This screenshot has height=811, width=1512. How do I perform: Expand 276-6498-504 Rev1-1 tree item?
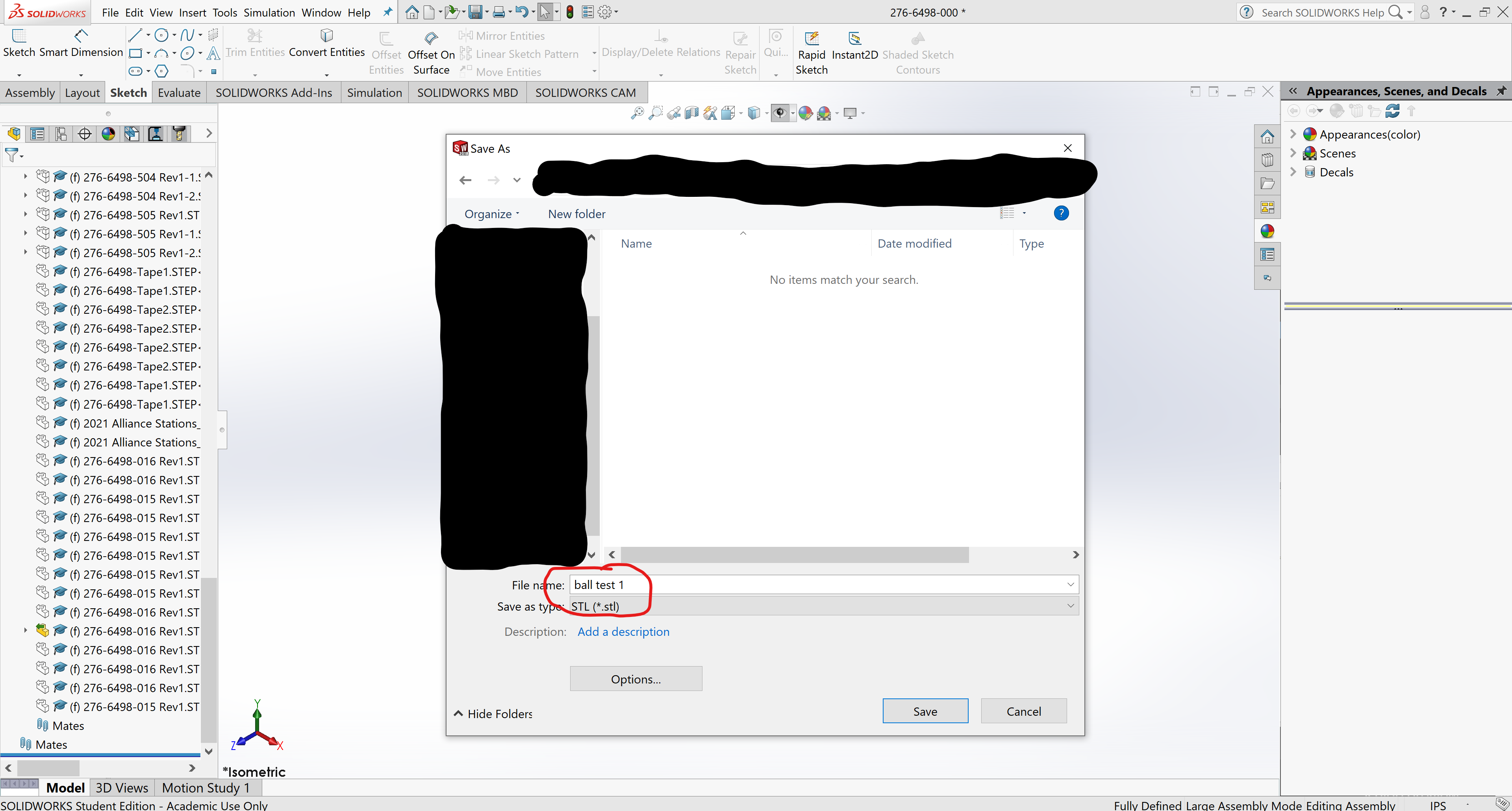pyautogui.click(x=25, y=177)
